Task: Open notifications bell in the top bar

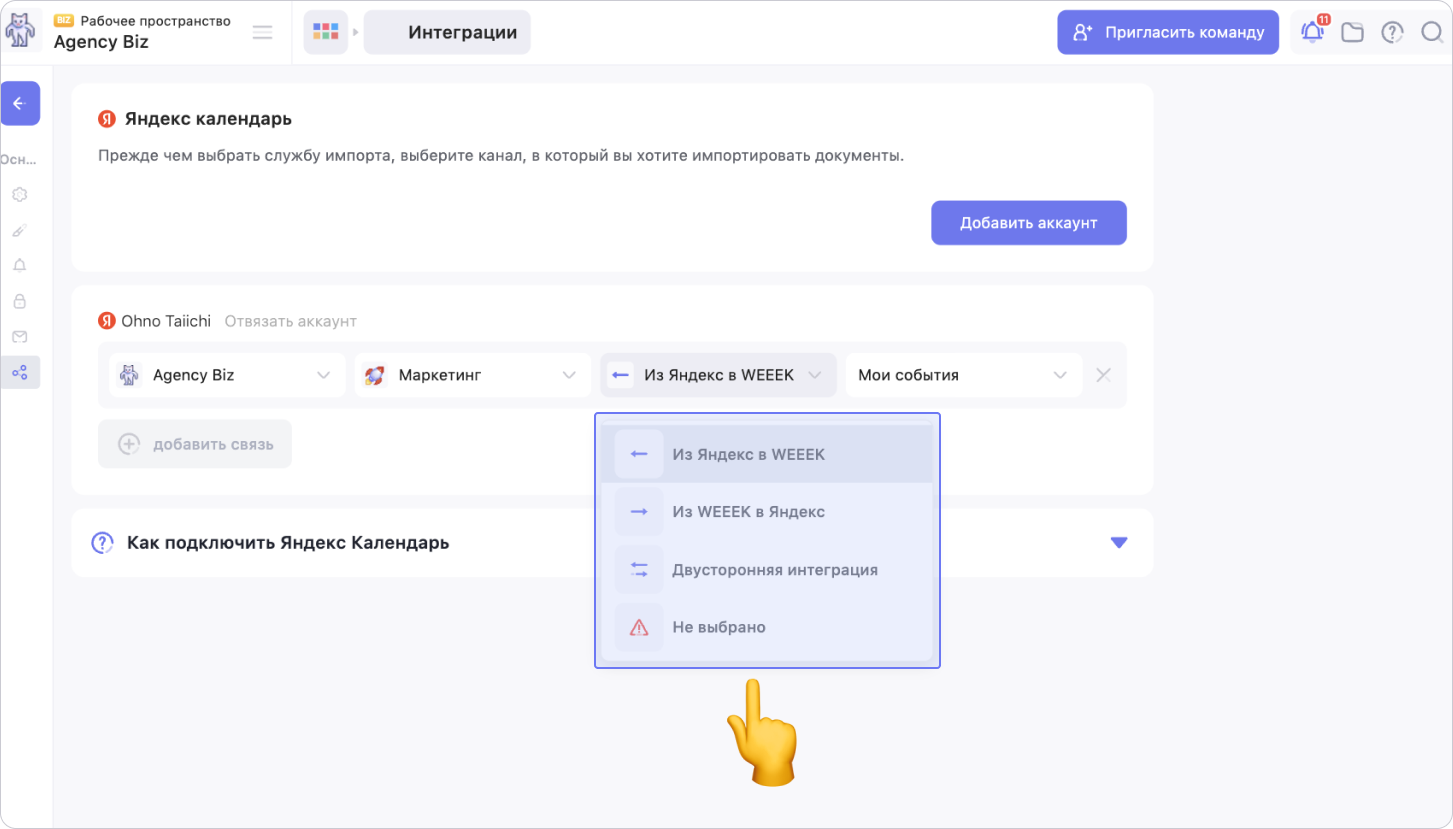Action: tap(1312, 32)
